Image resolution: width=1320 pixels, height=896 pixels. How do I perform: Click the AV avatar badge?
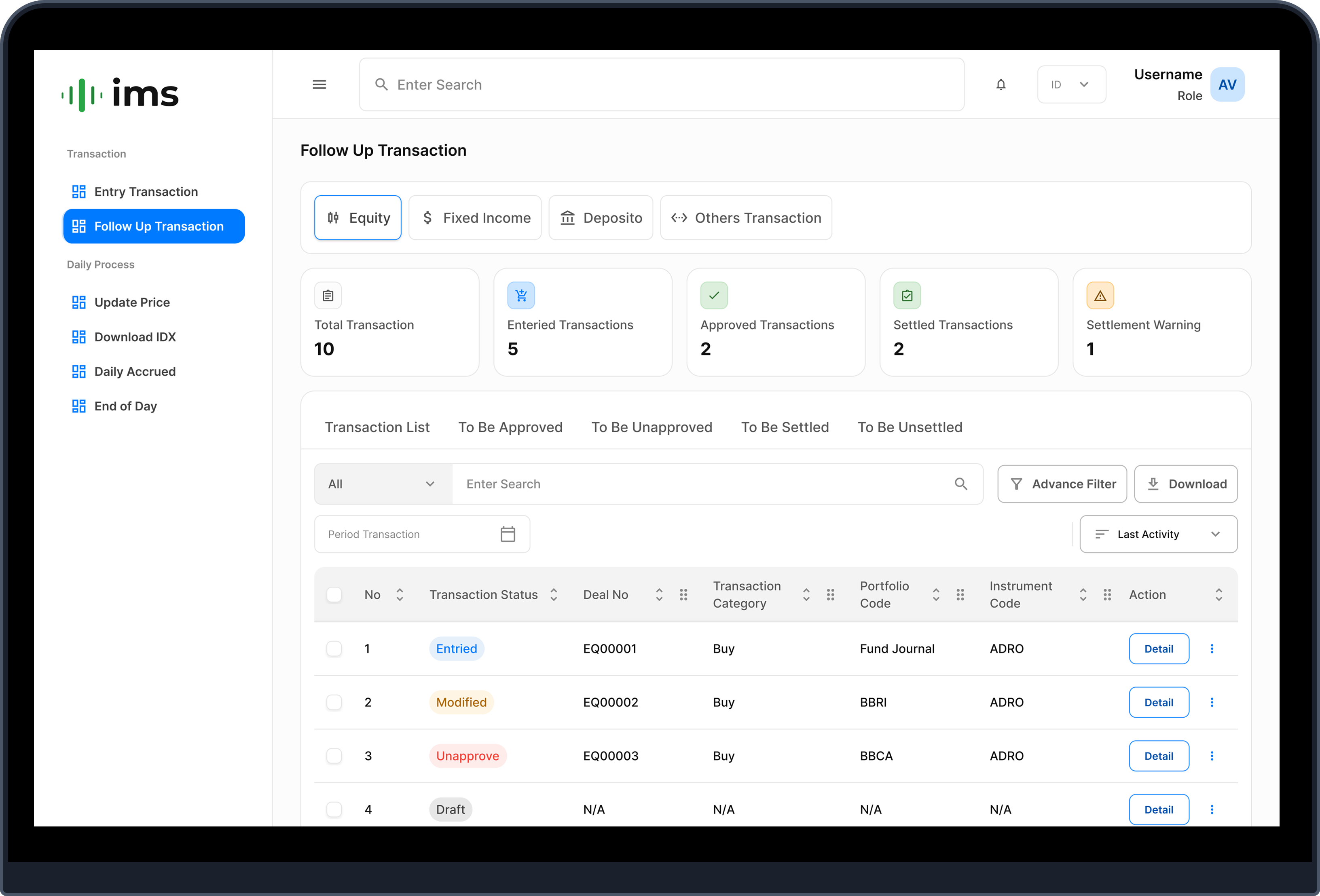(x=1227, y=84)
